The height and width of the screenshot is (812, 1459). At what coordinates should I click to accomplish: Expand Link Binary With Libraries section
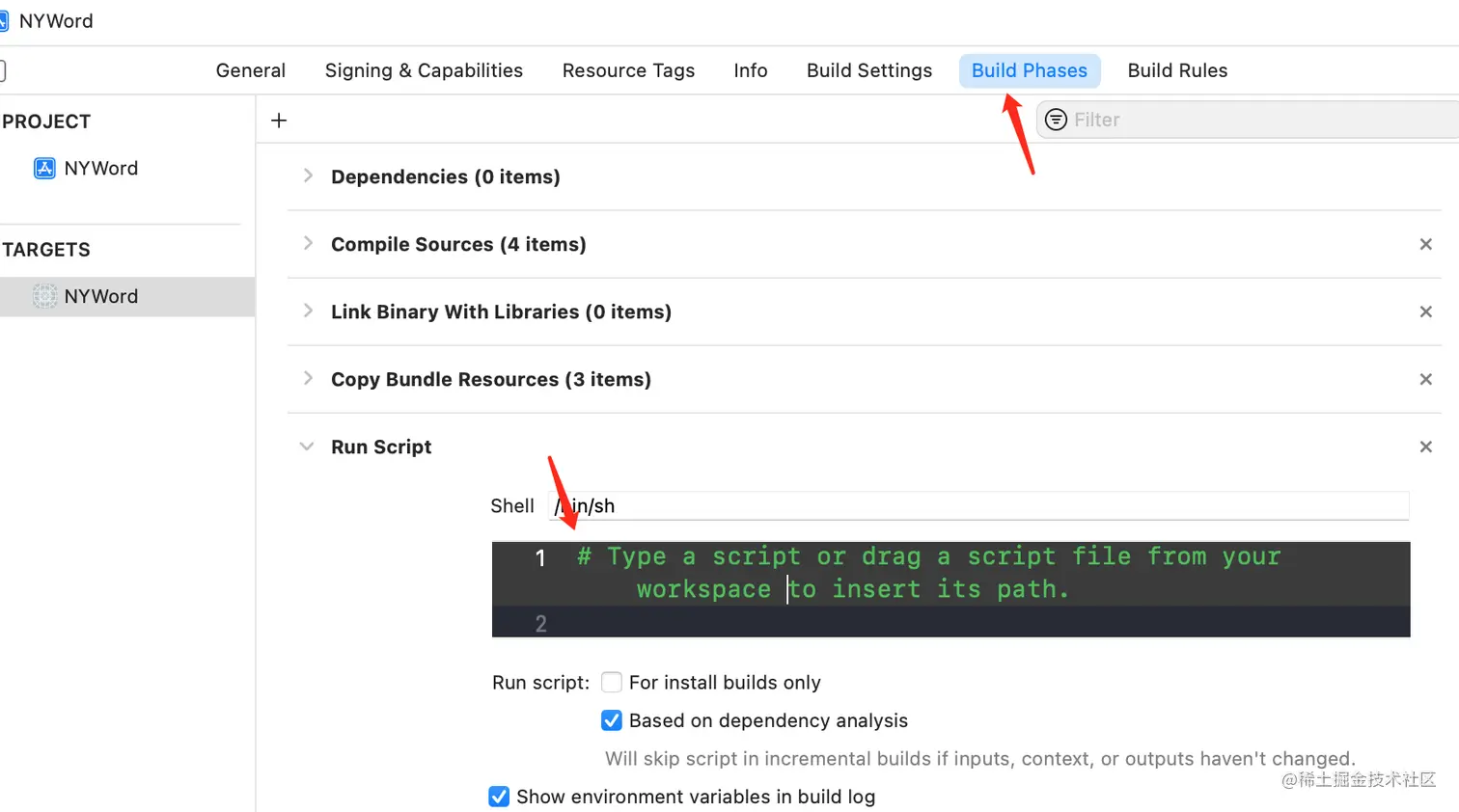coord(308,311)
